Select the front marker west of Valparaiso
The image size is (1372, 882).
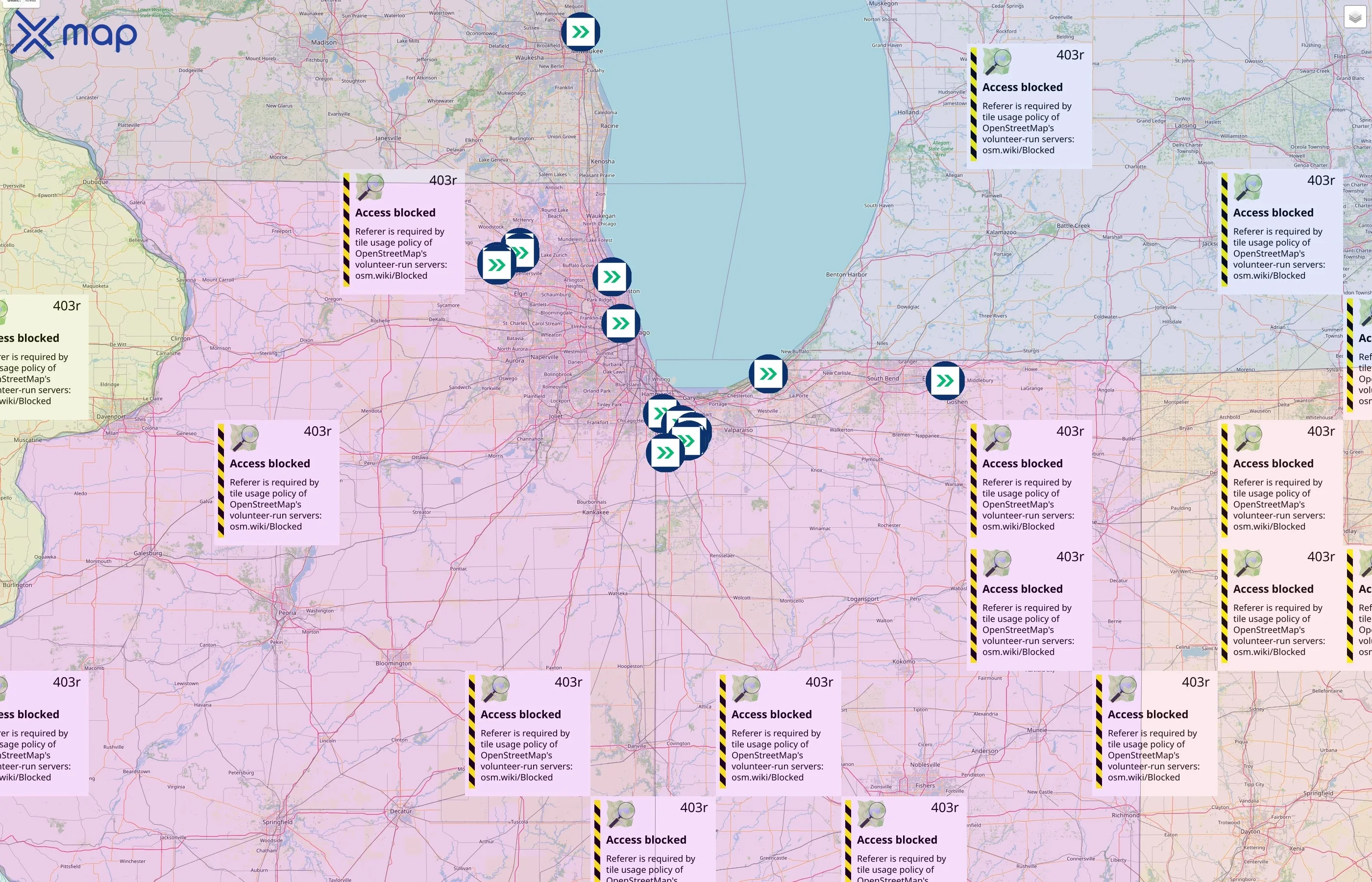[x=689, y=441]
